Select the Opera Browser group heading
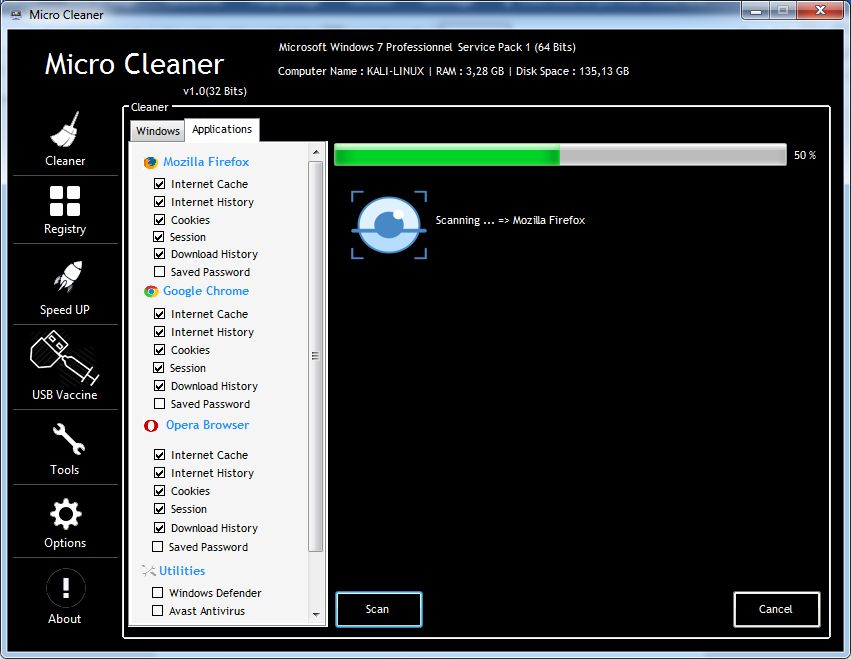The height and width of the screenshot is (659, 851). [x=207, y=425]
